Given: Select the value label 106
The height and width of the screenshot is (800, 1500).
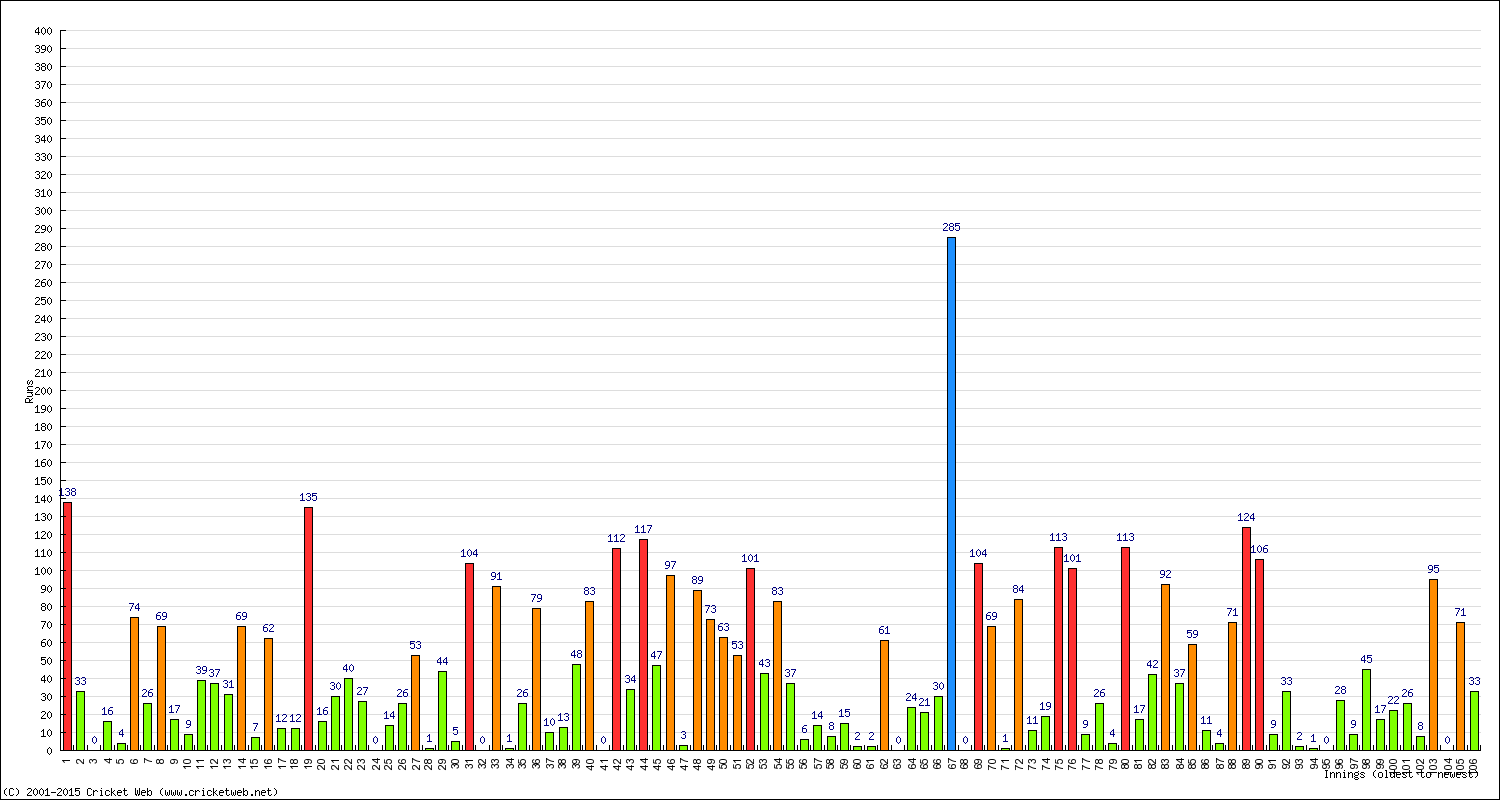Looking at the screenshot, I should pyautogui.click(x=1260, y=549).
